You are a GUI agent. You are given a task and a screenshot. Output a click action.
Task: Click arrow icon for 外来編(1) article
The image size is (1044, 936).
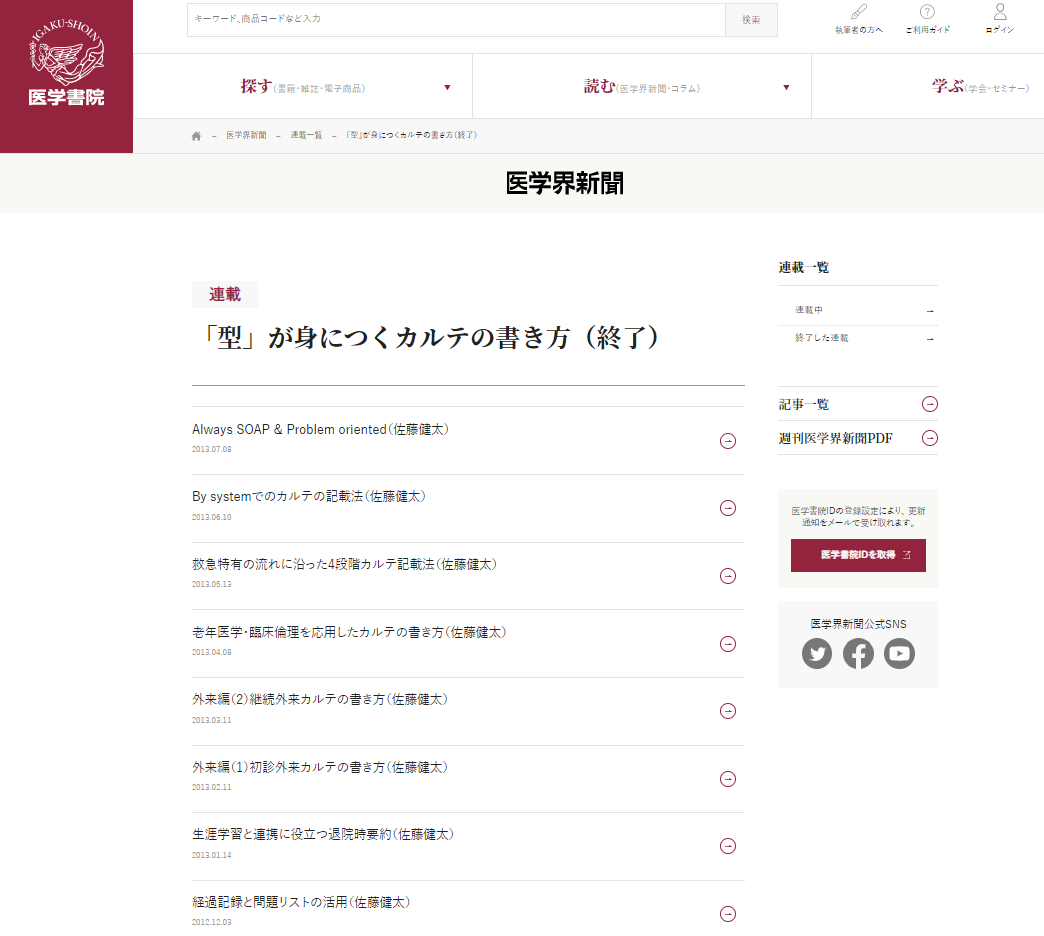tap(728, 779)
